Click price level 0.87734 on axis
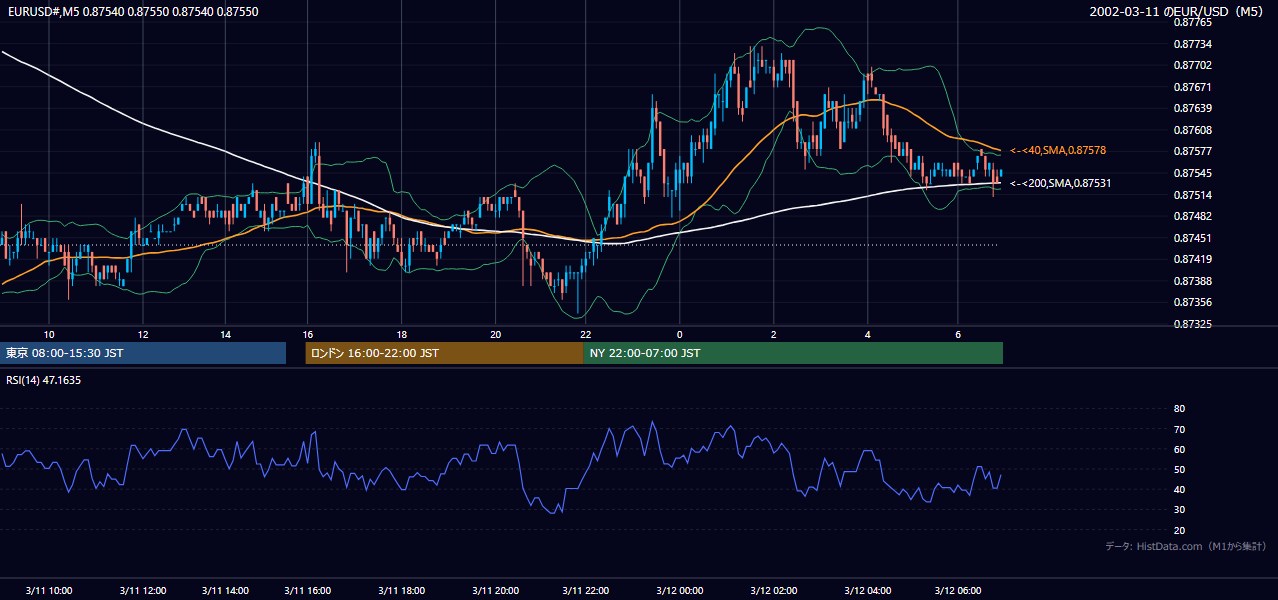Viewport: 1278px width, 600px height. [1192, 44]
